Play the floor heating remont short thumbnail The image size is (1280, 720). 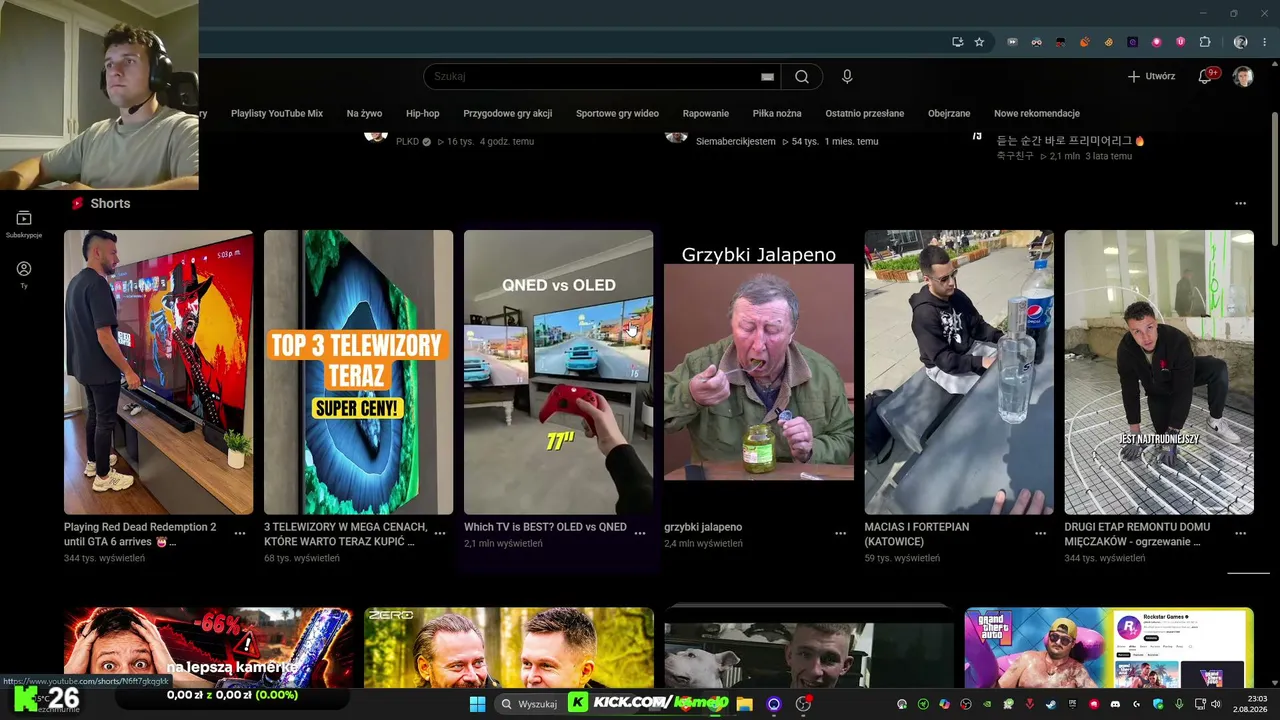[1159, 372]
